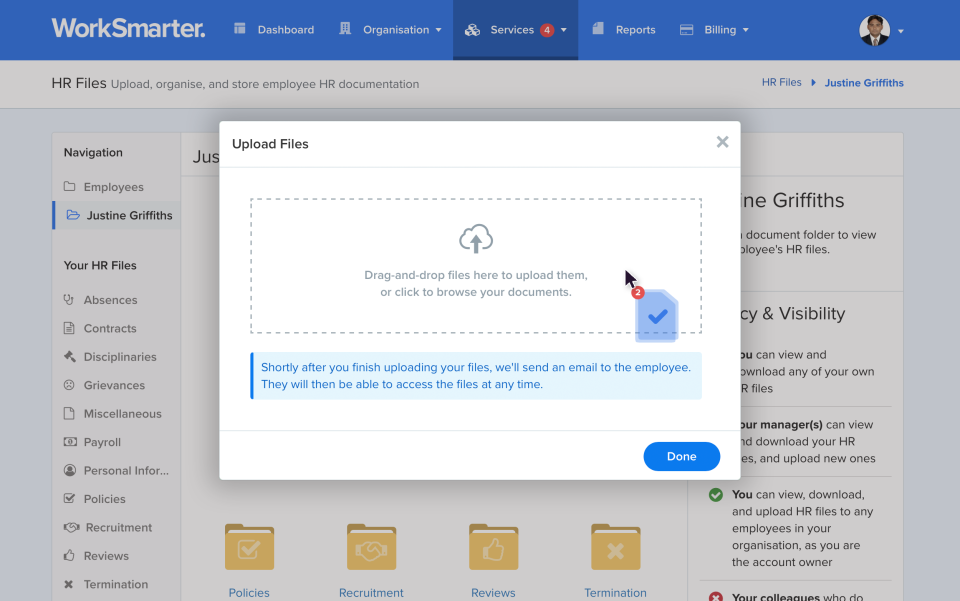The image size is (960, 601).
Task: Open the profile avatar dropdown
Action: coord(876,30)
